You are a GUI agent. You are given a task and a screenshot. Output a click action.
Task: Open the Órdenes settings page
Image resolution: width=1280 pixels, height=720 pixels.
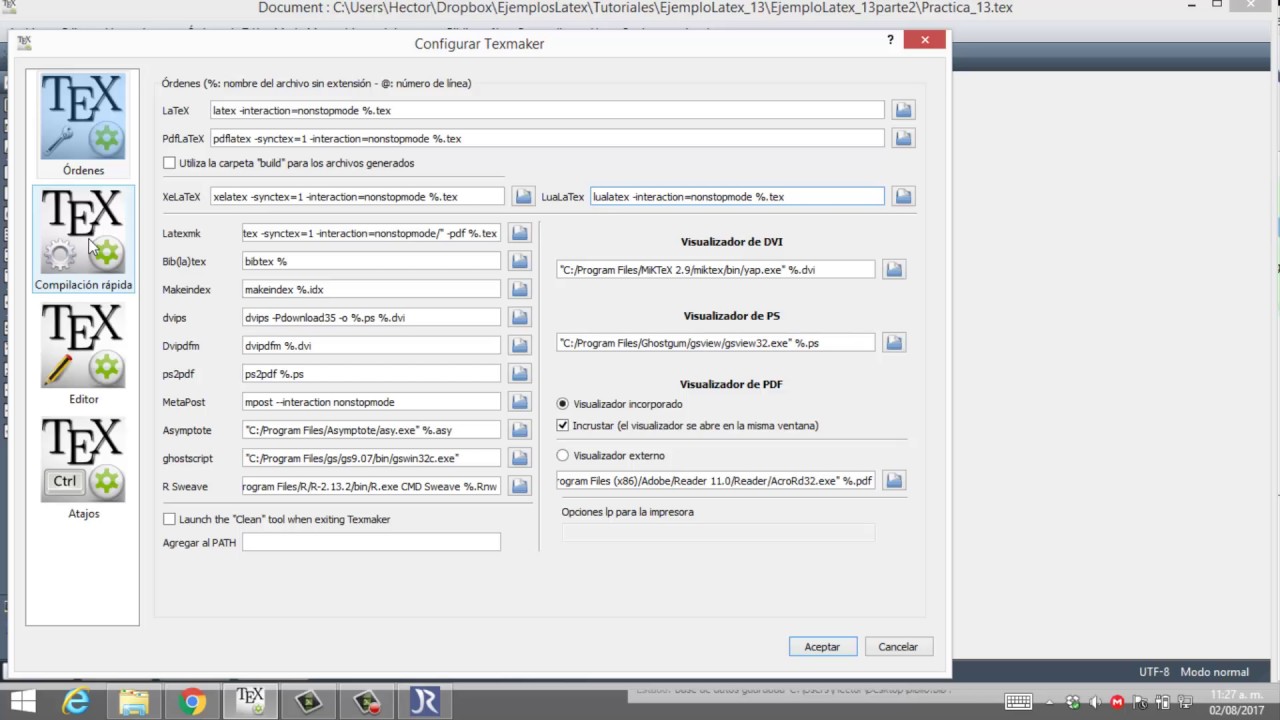[x=83, y=124]
